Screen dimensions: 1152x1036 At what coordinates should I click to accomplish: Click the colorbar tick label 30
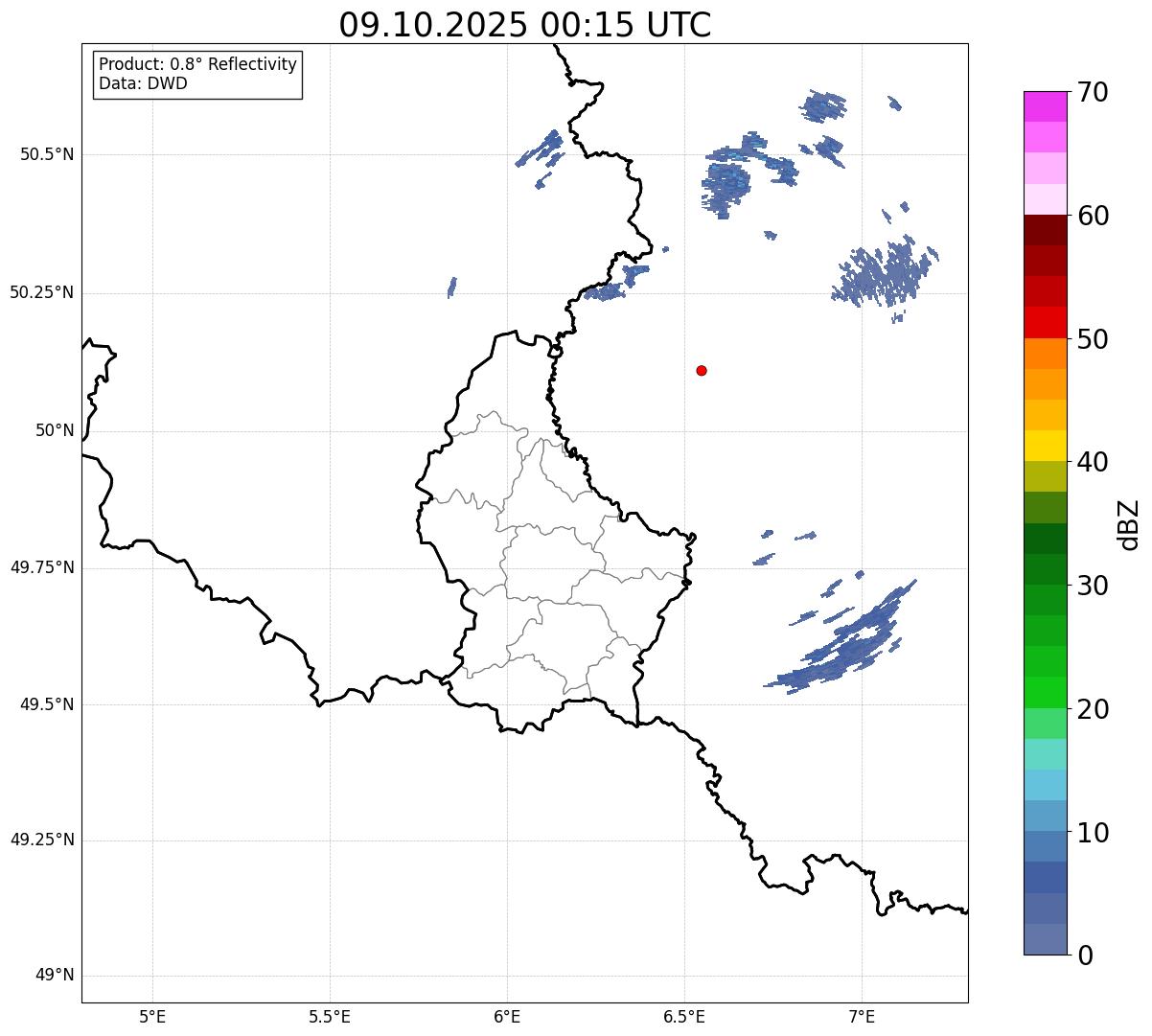point(1092,586)
